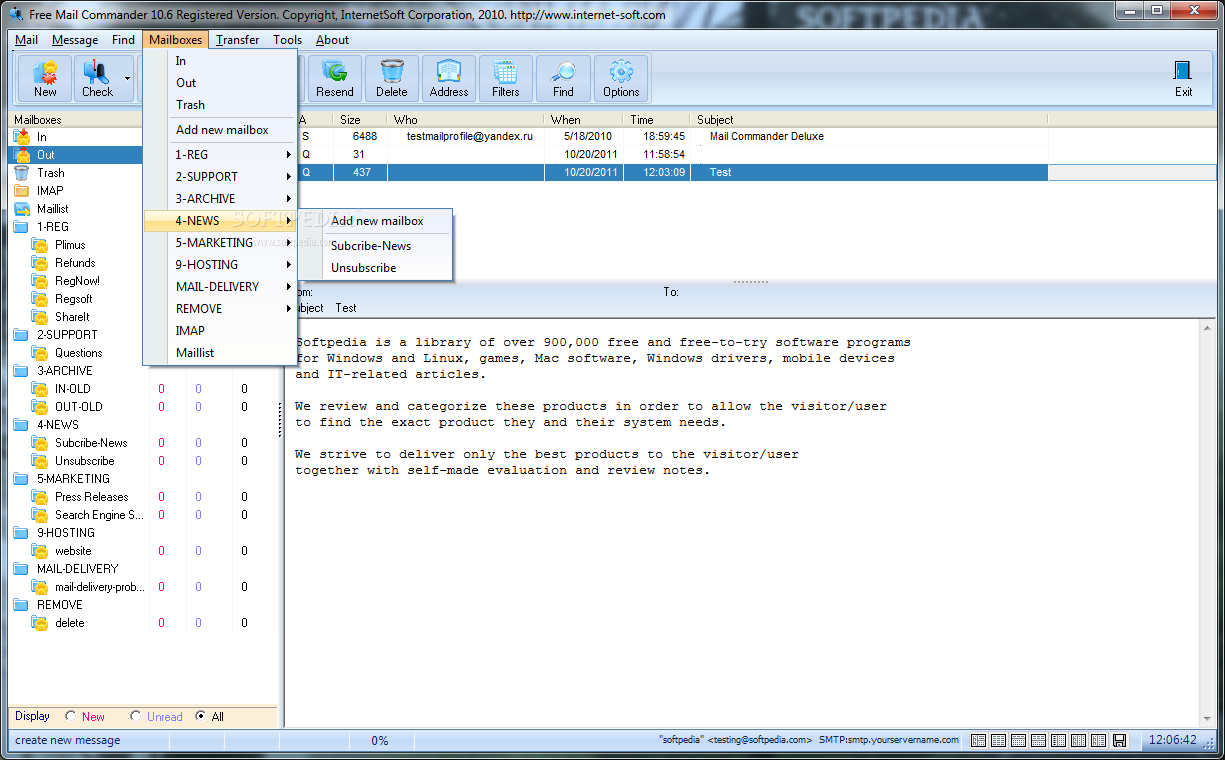This screenshot has height=760, width=1225.
Task: Expand the 3-ARCHIVE submenu entry
Action: click(221, 199)
